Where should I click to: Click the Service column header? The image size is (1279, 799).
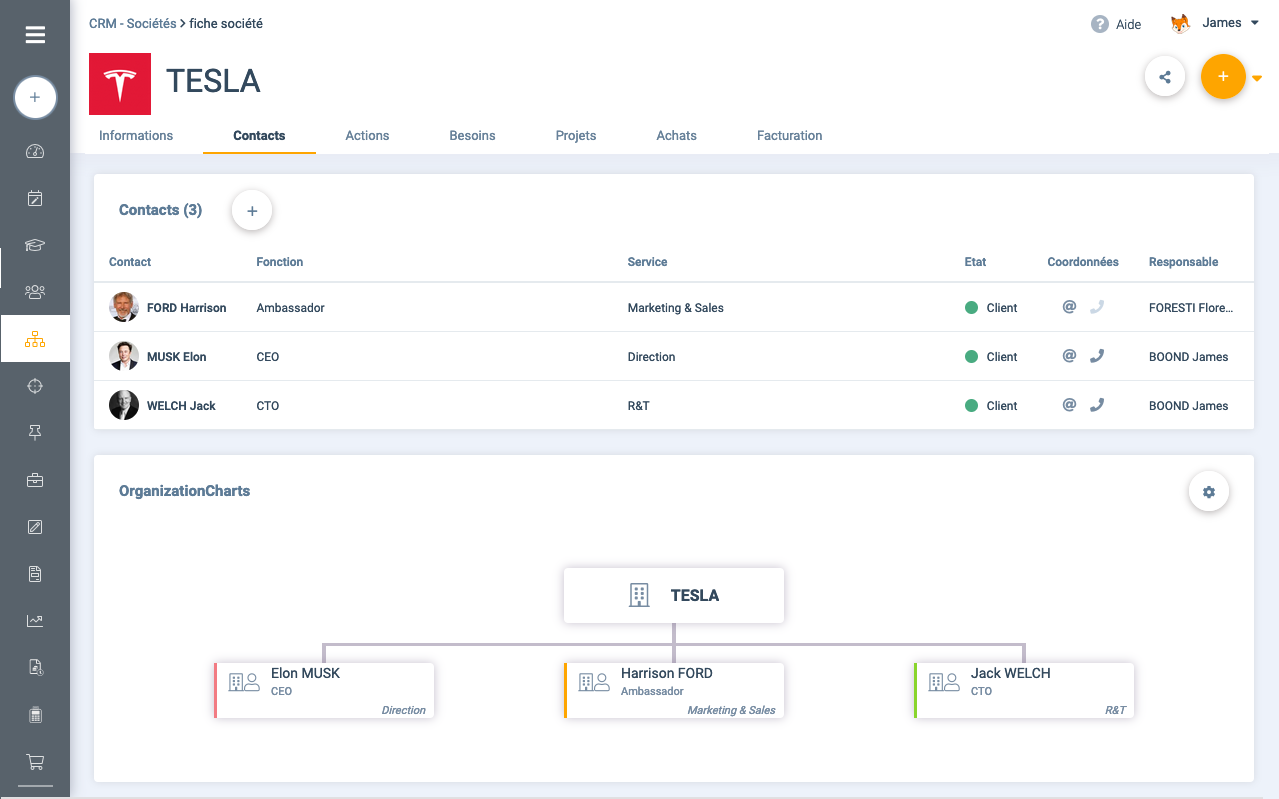pyautogui.click(x=647, y=262)
